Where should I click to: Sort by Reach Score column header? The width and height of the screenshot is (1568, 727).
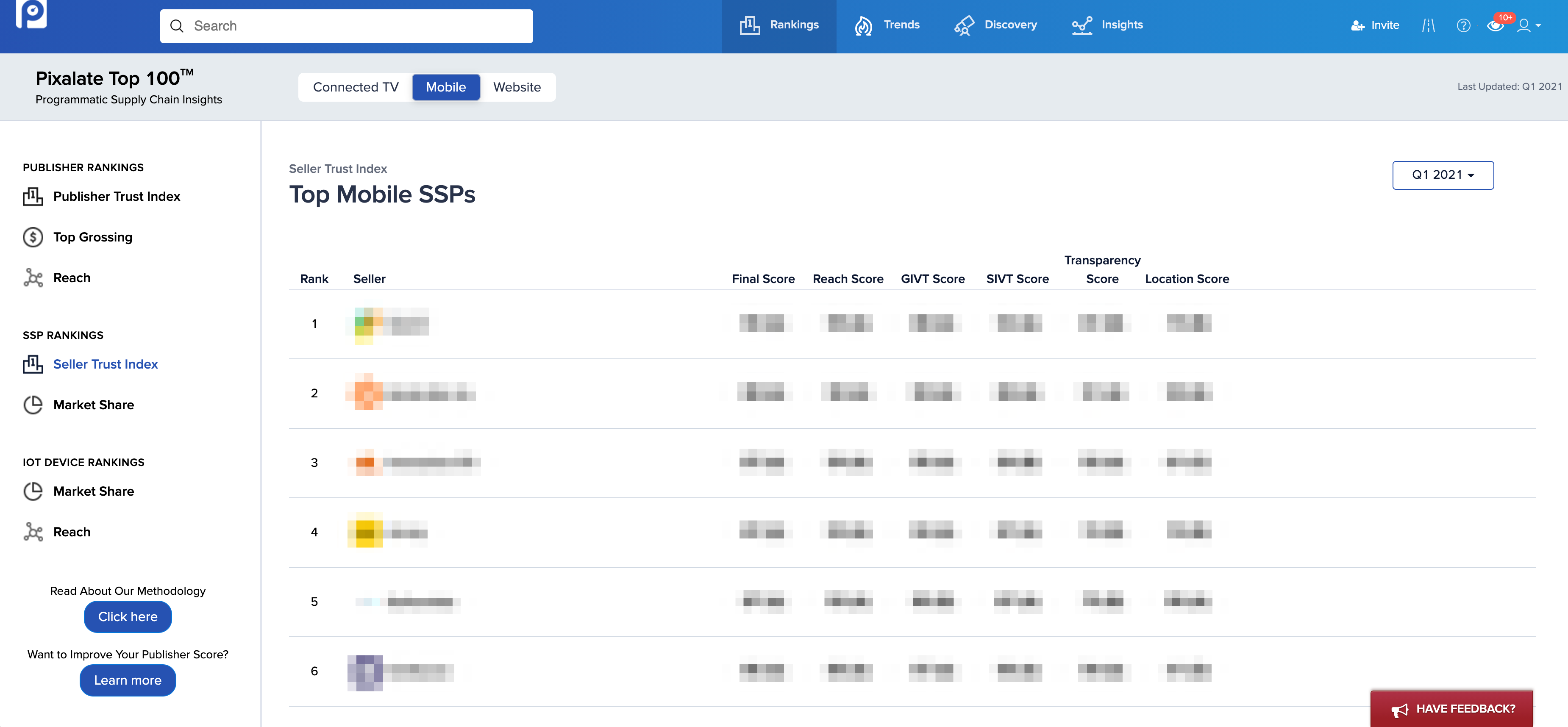[x=848, y=279]
